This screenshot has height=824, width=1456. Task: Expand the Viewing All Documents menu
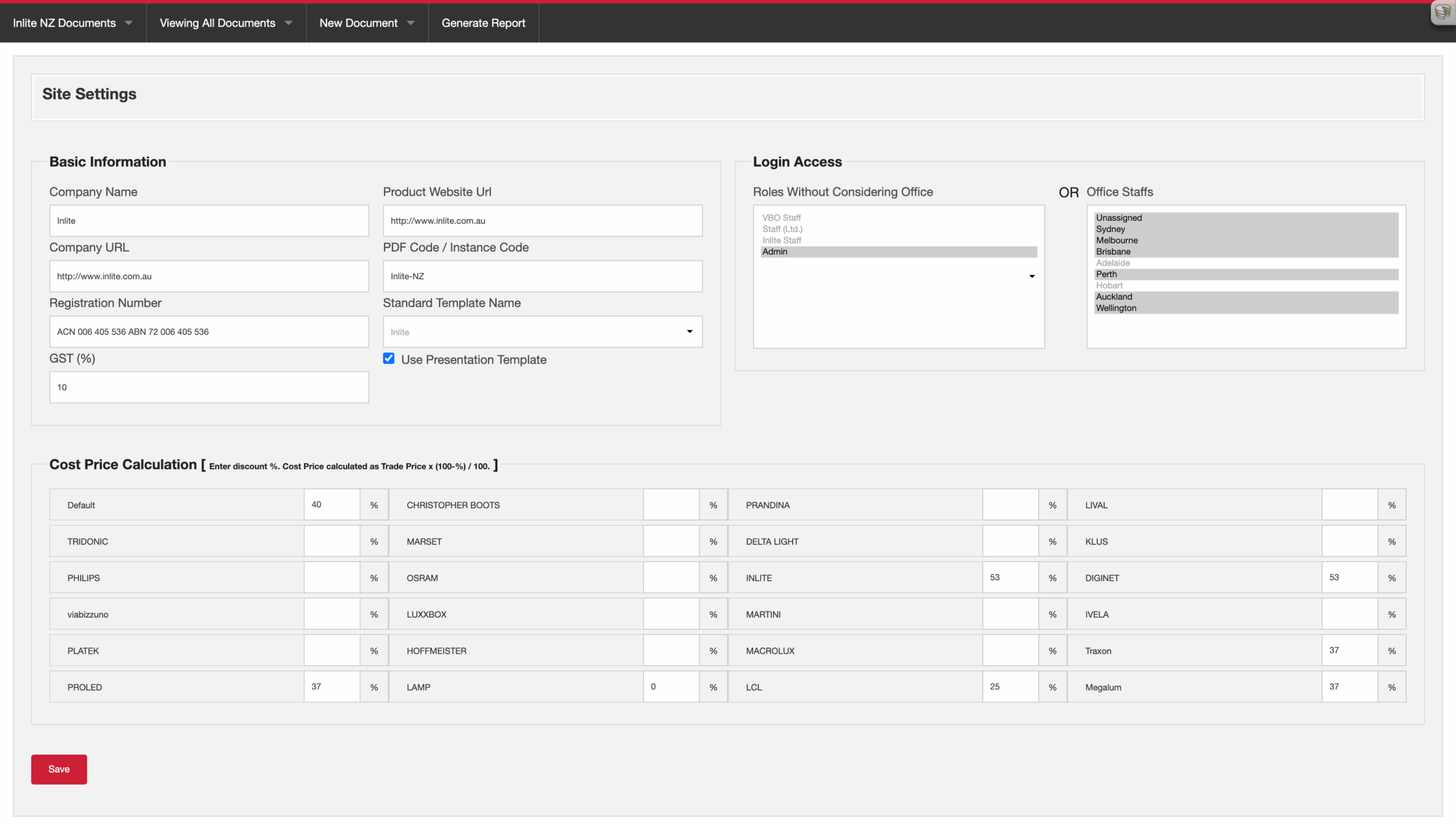[x=226, y=23]
